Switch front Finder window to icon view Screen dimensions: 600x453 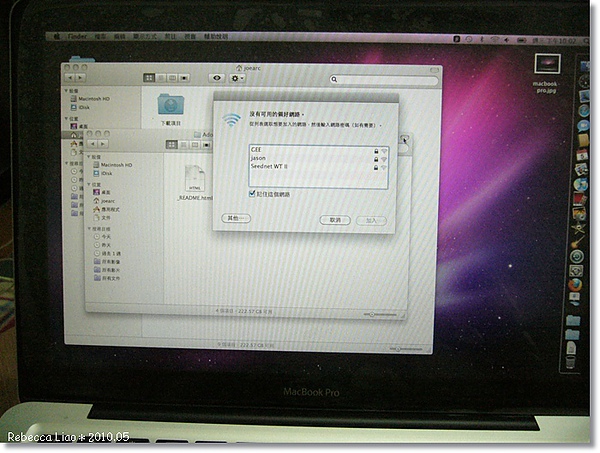[x=171, y=145]
